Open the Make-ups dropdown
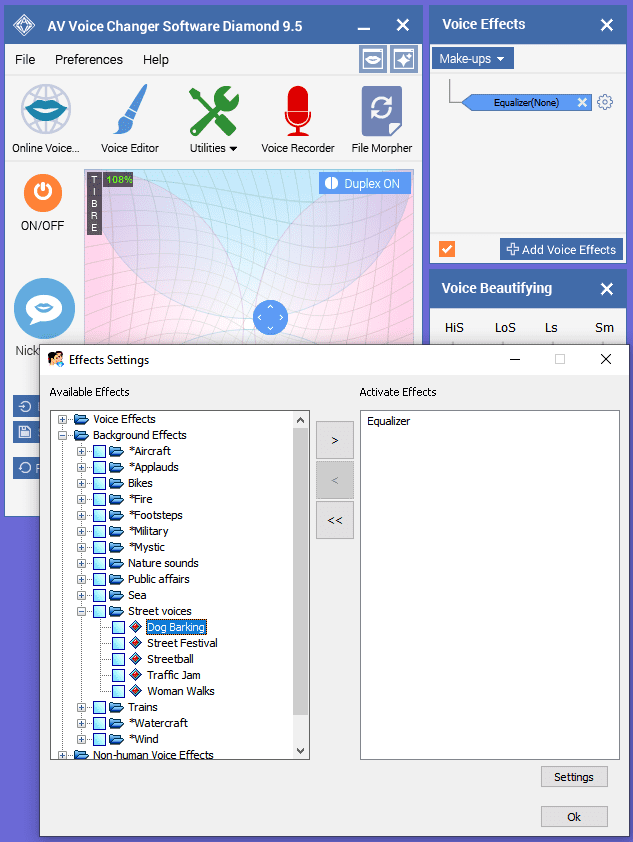 [x=472, y=58]
